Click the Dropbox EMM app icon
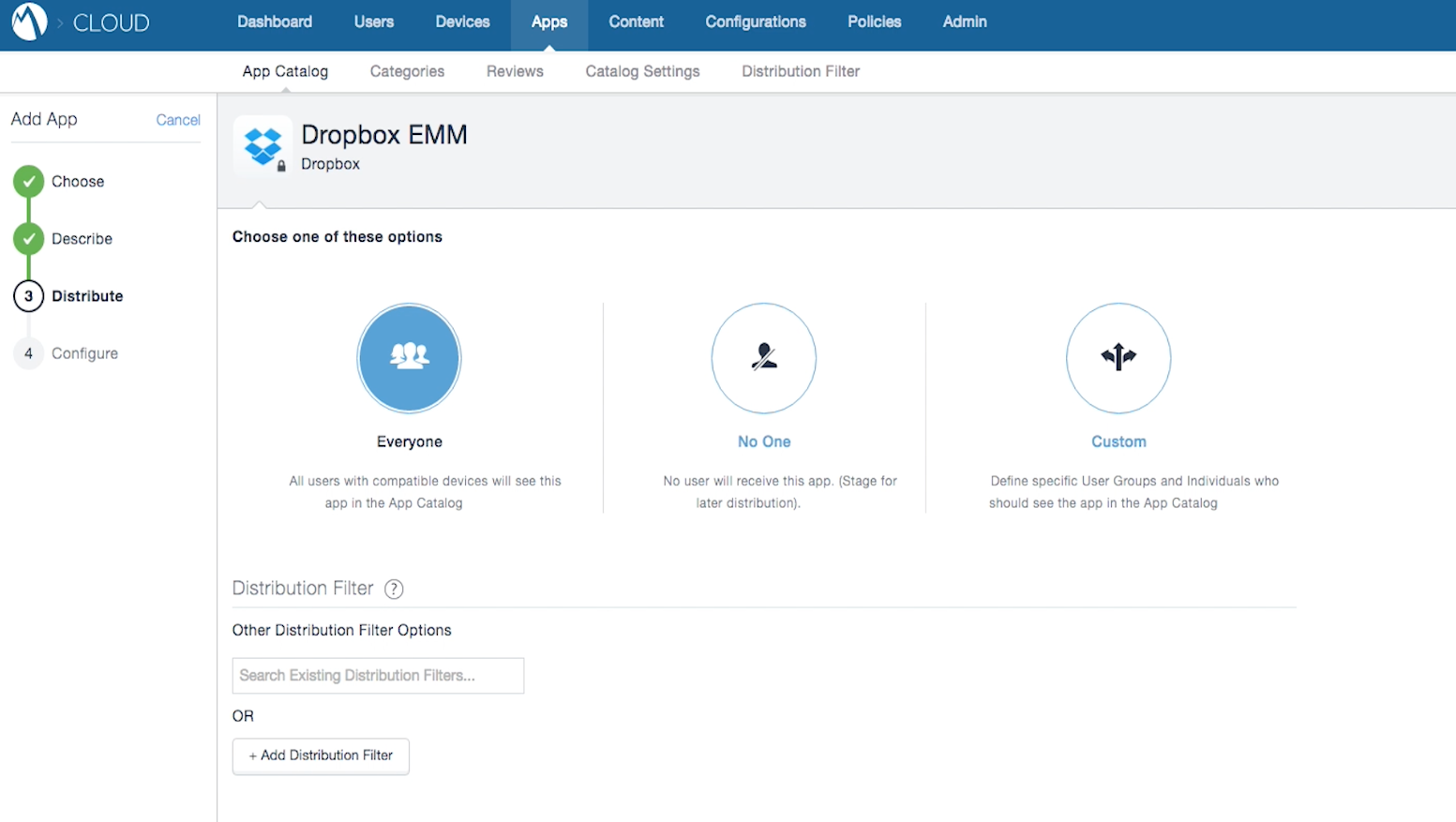Viewport: 1456px width, 822px height. 263,146
